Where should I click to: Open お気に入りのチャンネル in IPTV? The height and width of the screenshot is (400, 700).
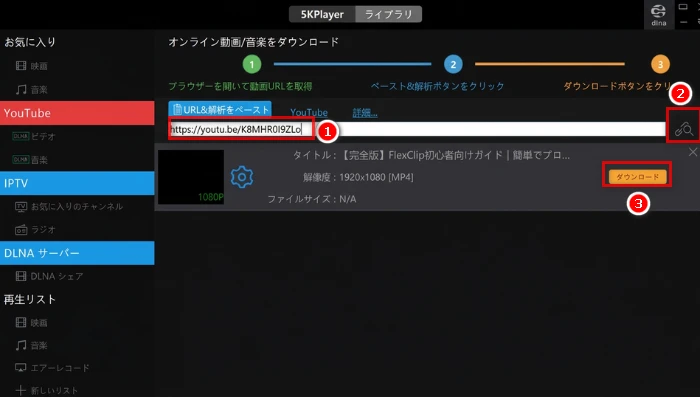77,206
